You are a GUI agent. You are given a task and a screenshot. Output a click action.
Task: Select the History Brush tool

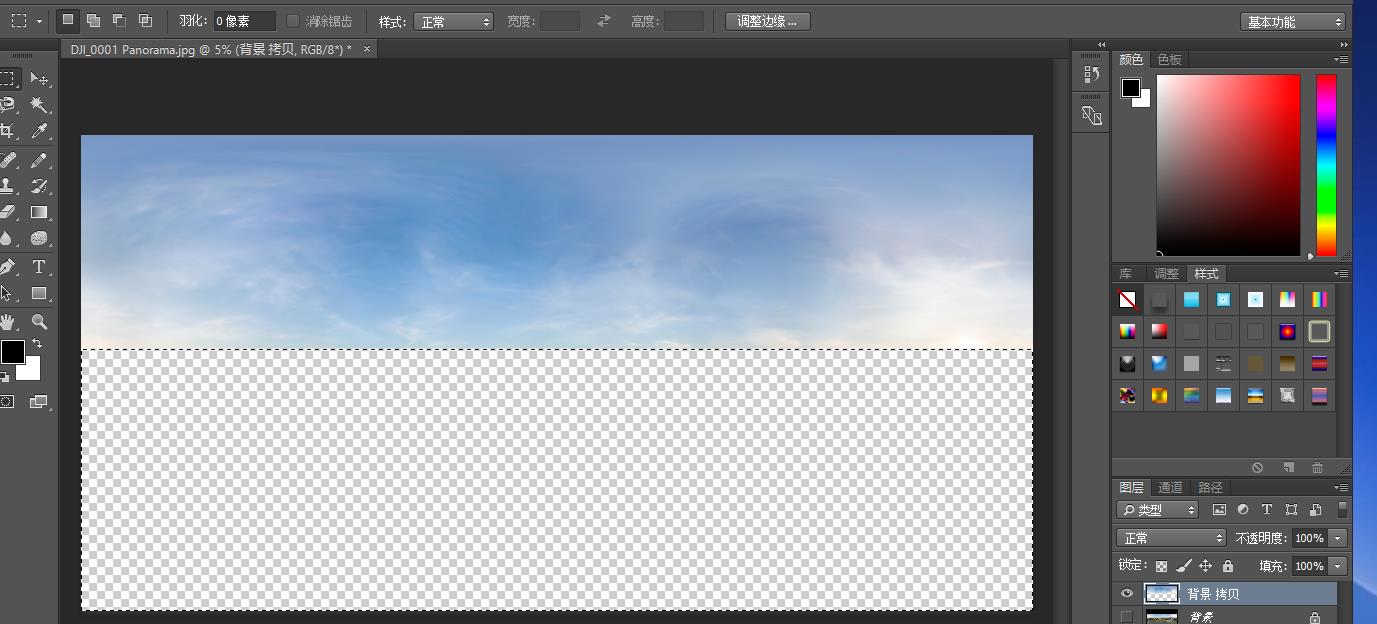pyautogui.click(x=39, y=186)
